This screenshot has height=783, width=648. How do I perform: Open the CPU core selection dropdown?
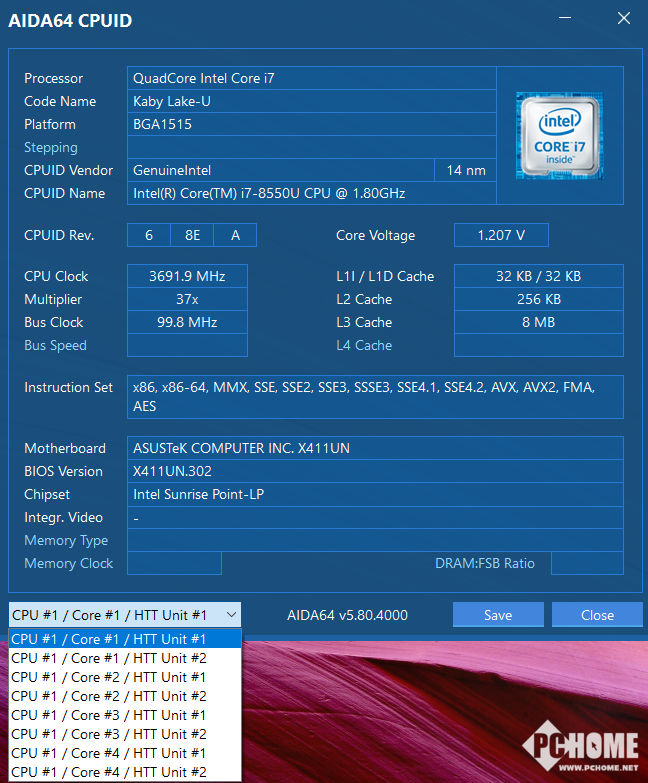124,615
